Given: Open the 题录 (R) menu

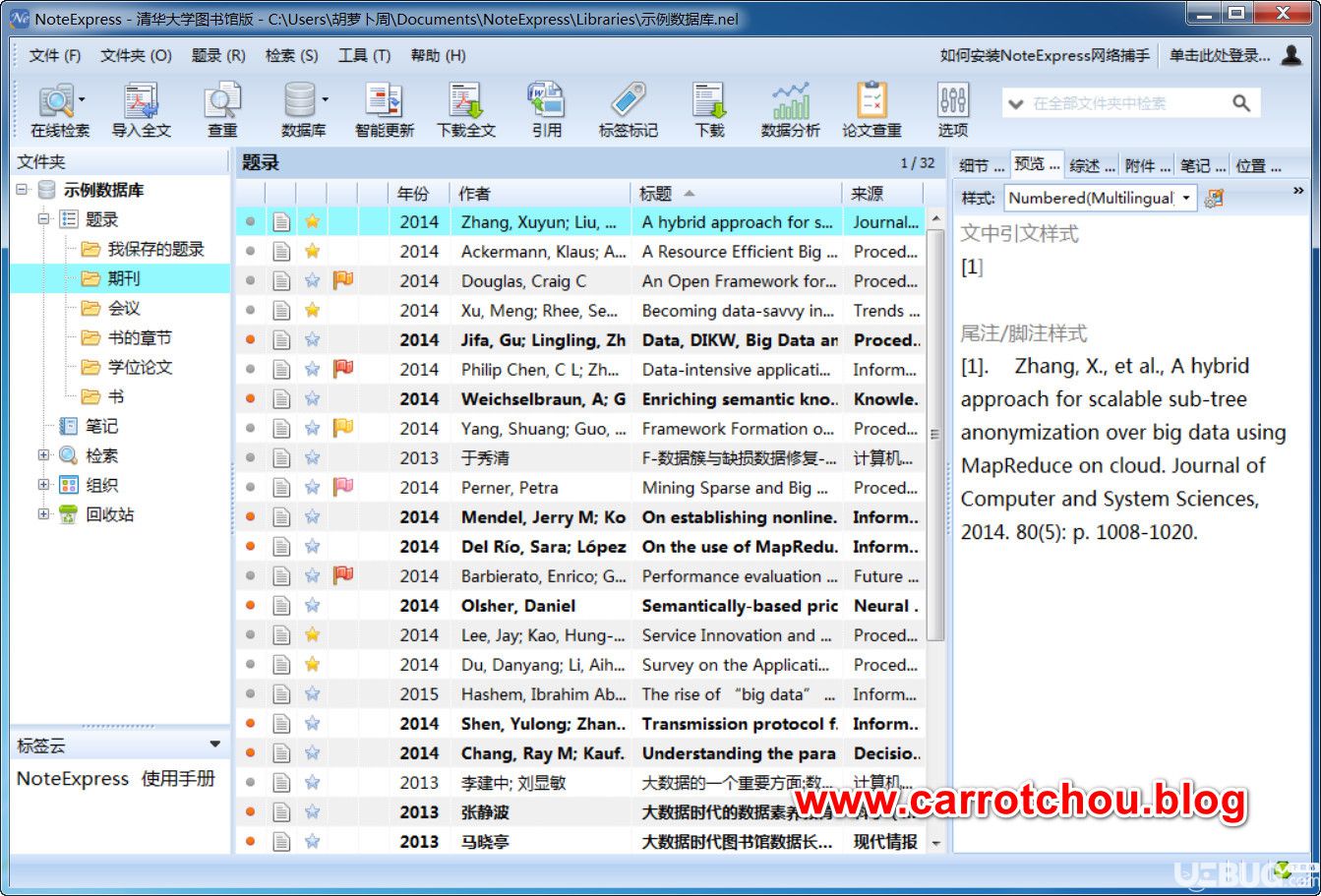Looking at the screenshot, I should 218,55.
